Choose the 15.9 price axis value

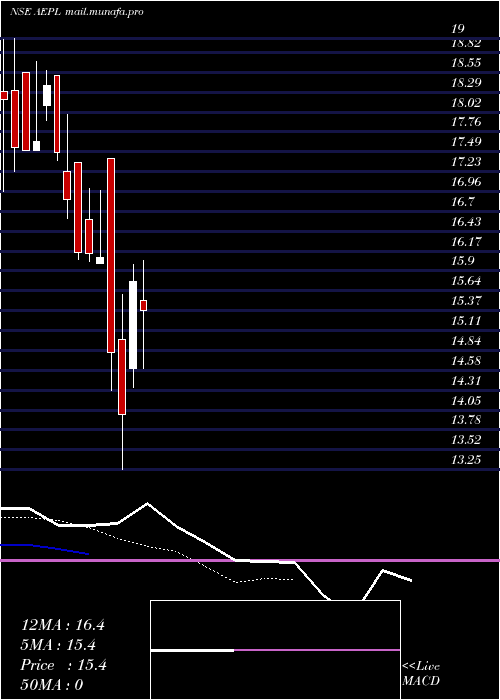(462, 261)
